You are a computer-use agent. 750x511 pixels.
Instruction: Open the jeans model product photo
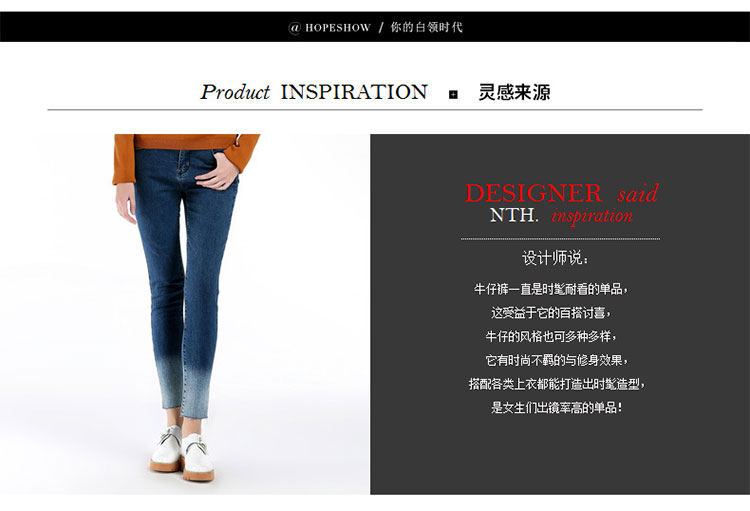tap(185, 314)
